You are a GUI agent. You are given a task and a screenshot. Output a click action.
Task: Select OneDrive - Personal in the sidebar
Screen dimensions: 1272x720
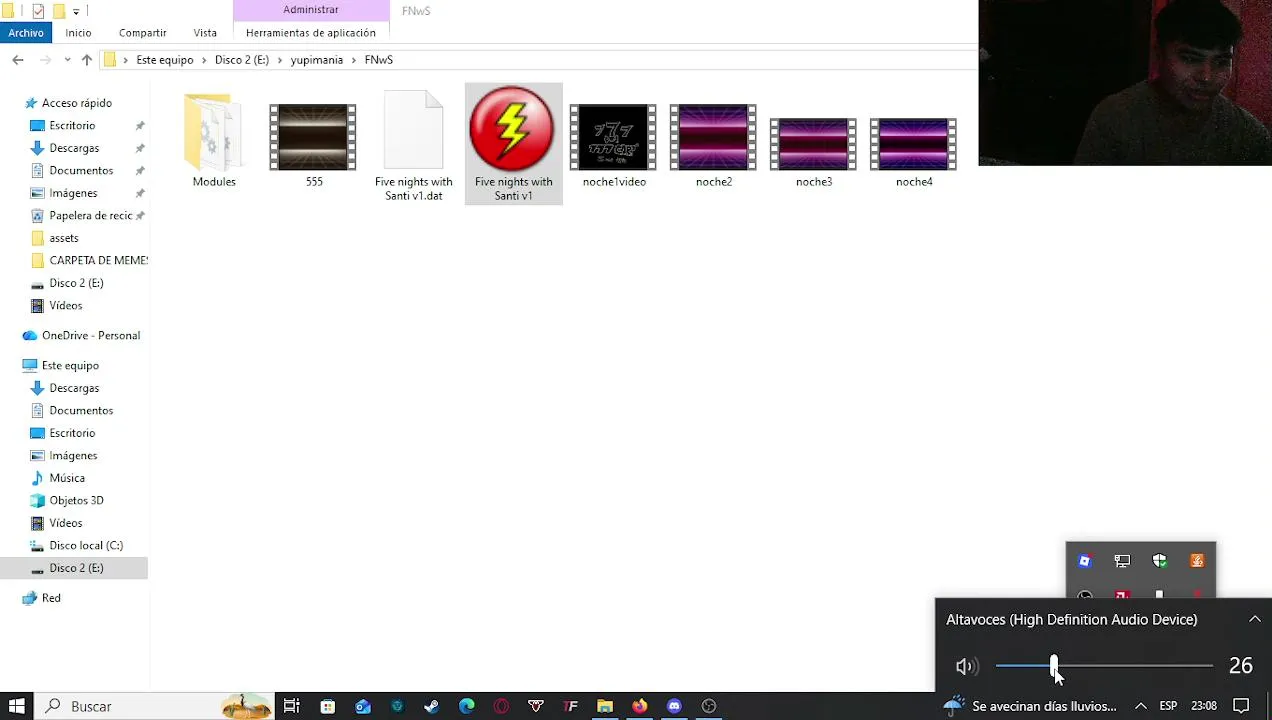[x=90, y=335]
